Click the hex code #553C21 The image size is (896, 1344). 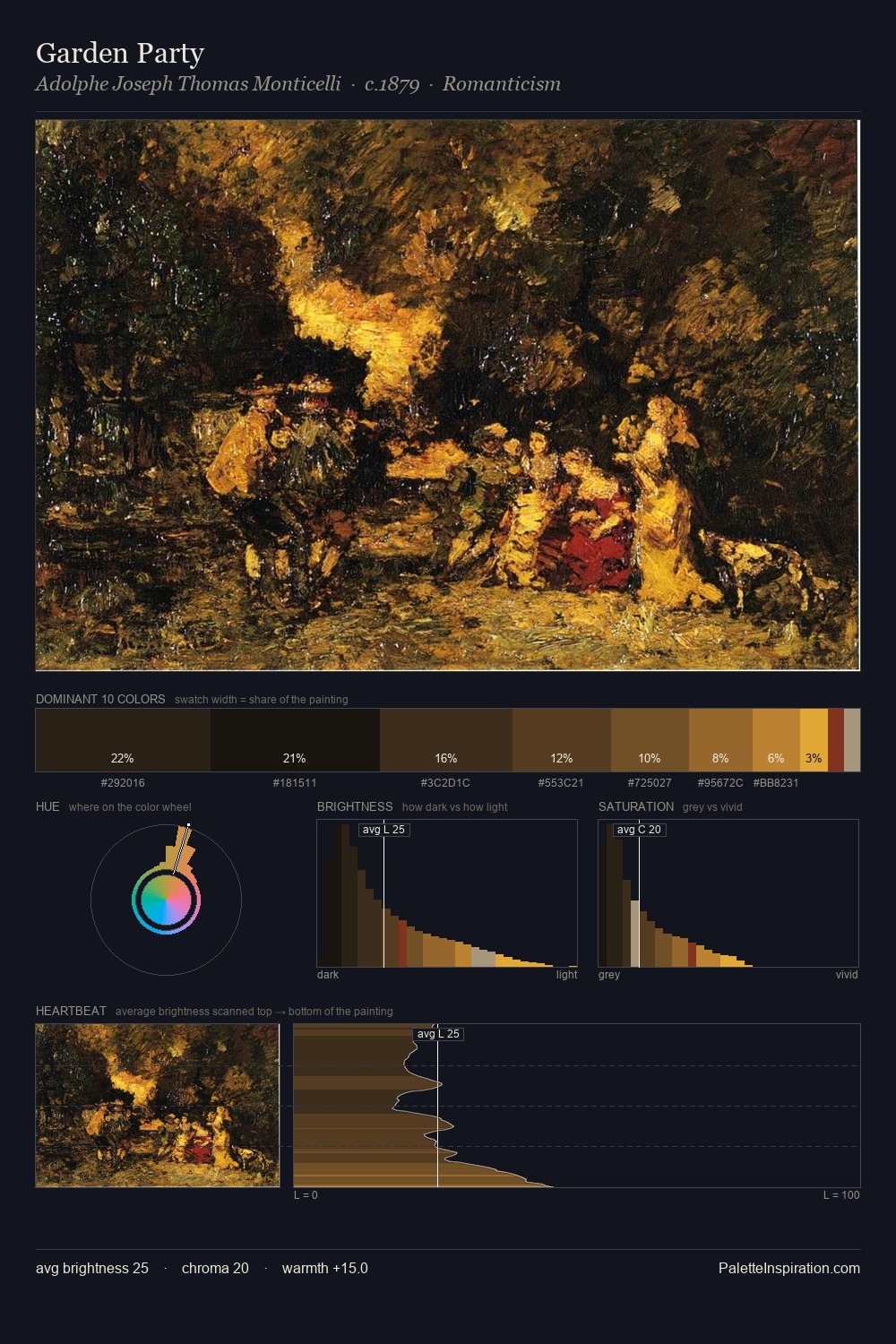point(561,783)
